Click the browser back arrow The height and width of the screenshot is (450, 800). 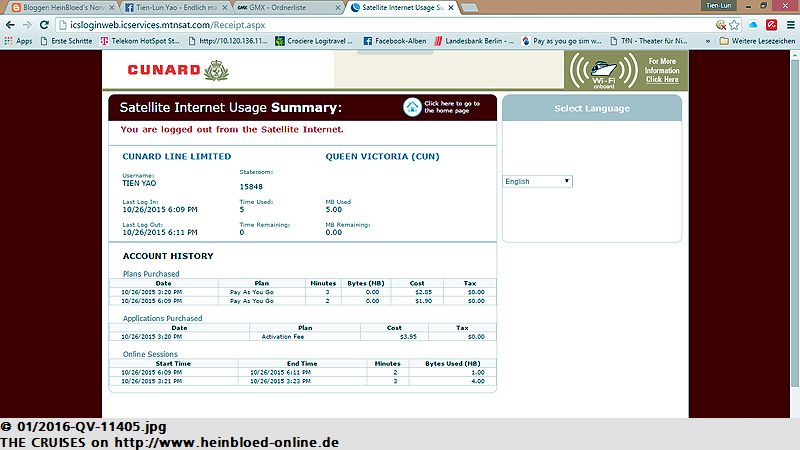point(10,25)
